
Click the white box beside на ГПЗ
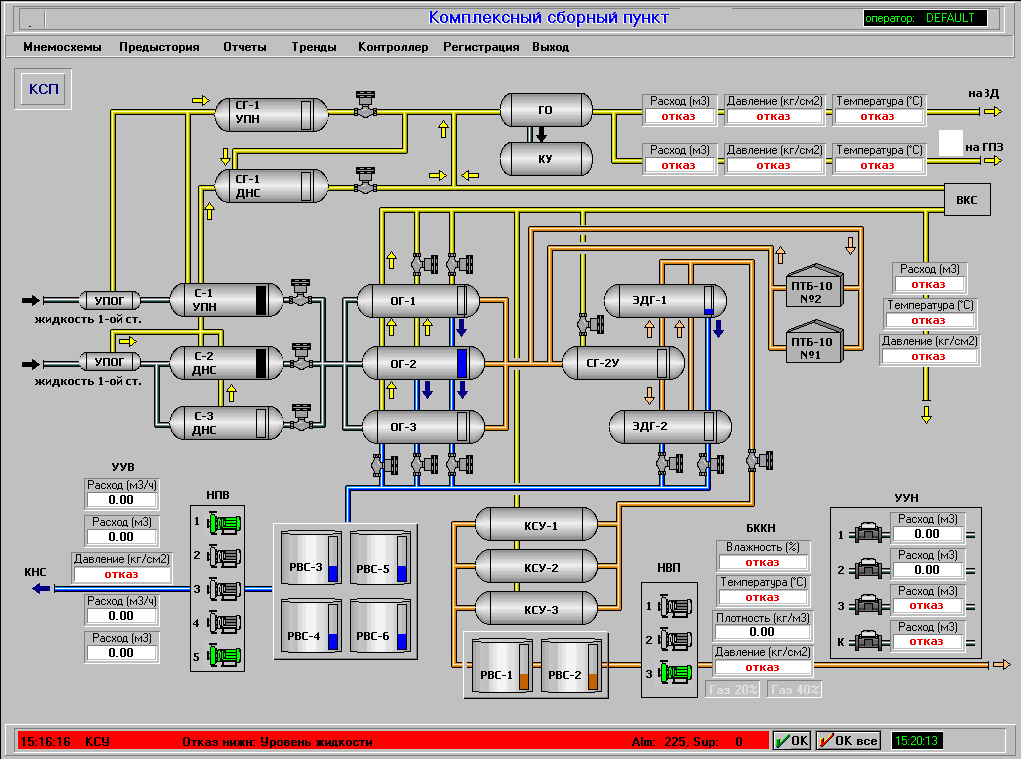pos(950,142)
